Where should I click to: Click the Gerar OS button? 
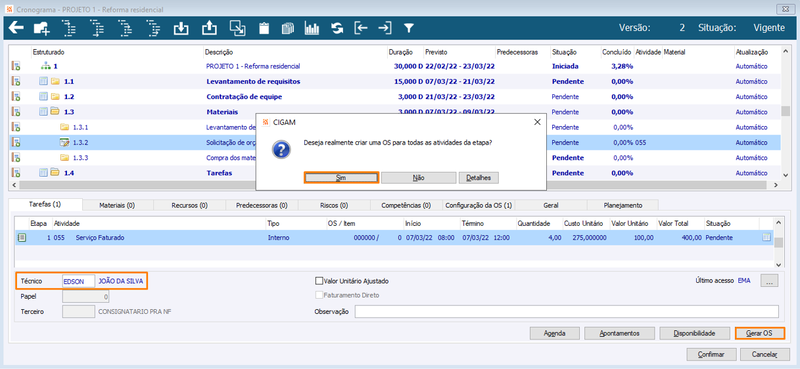[759, 333]
